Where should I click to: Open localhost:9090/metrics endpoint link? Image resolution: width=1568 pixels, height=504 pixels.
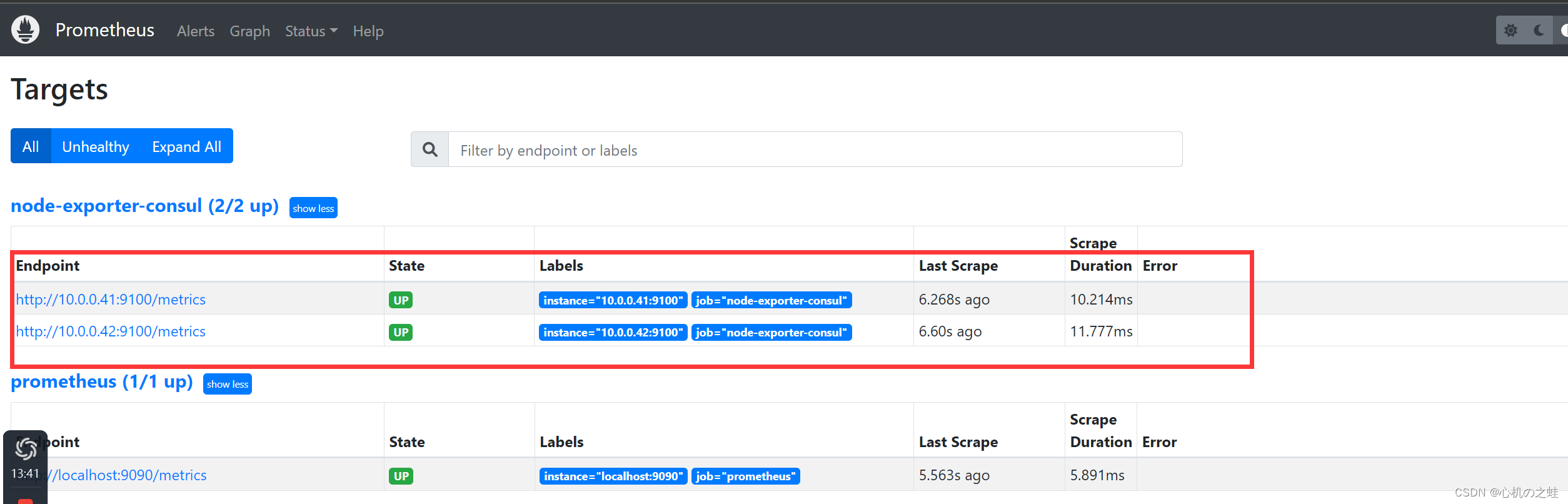point(127,475)
